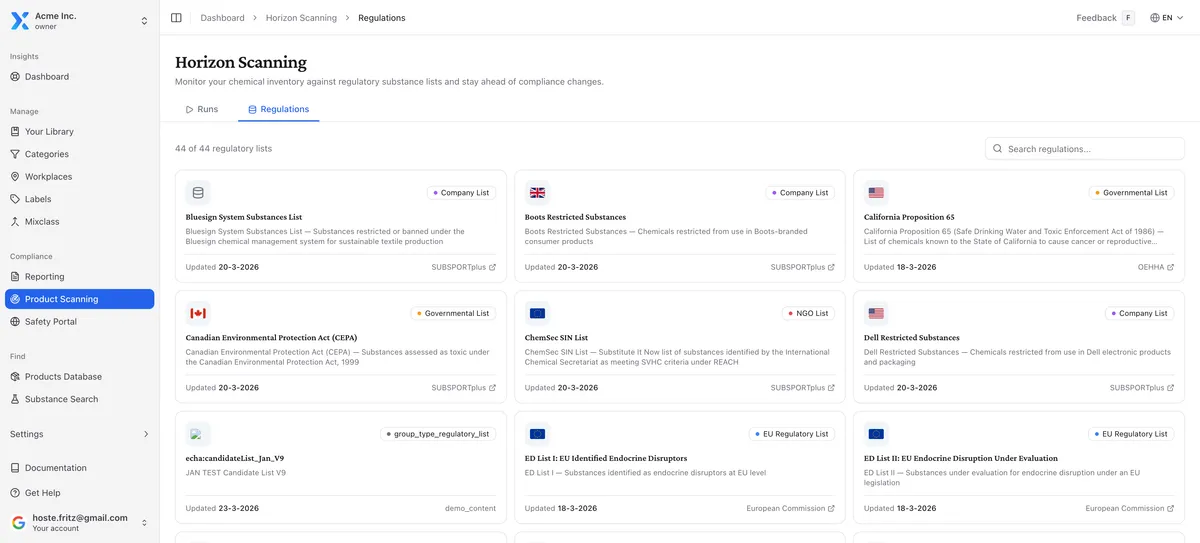Click the 44 of 44 regulatory lists count
Screen dimensions: 1200x543
[x=223, y=149]
